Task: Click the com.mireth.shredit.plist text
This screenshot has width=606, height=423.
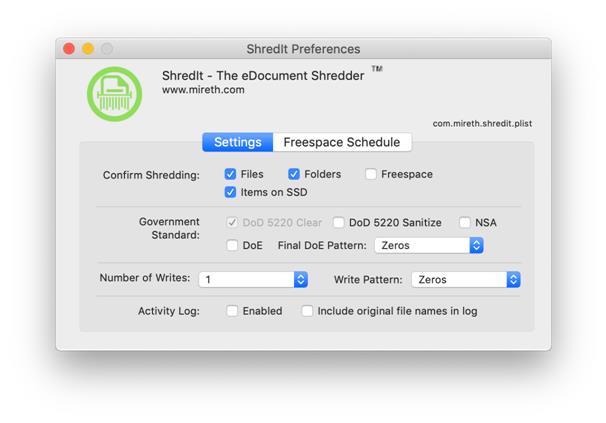Action: click(x=482, y=123)
